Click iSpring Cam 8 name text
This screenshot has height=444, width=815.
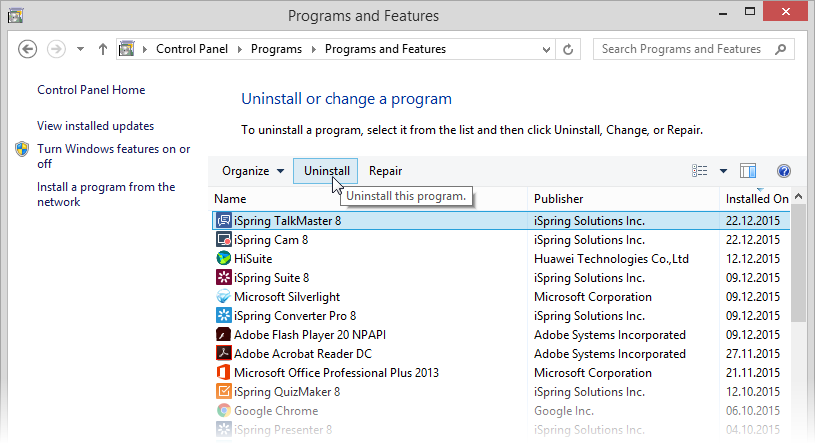(x=271, y=240)
